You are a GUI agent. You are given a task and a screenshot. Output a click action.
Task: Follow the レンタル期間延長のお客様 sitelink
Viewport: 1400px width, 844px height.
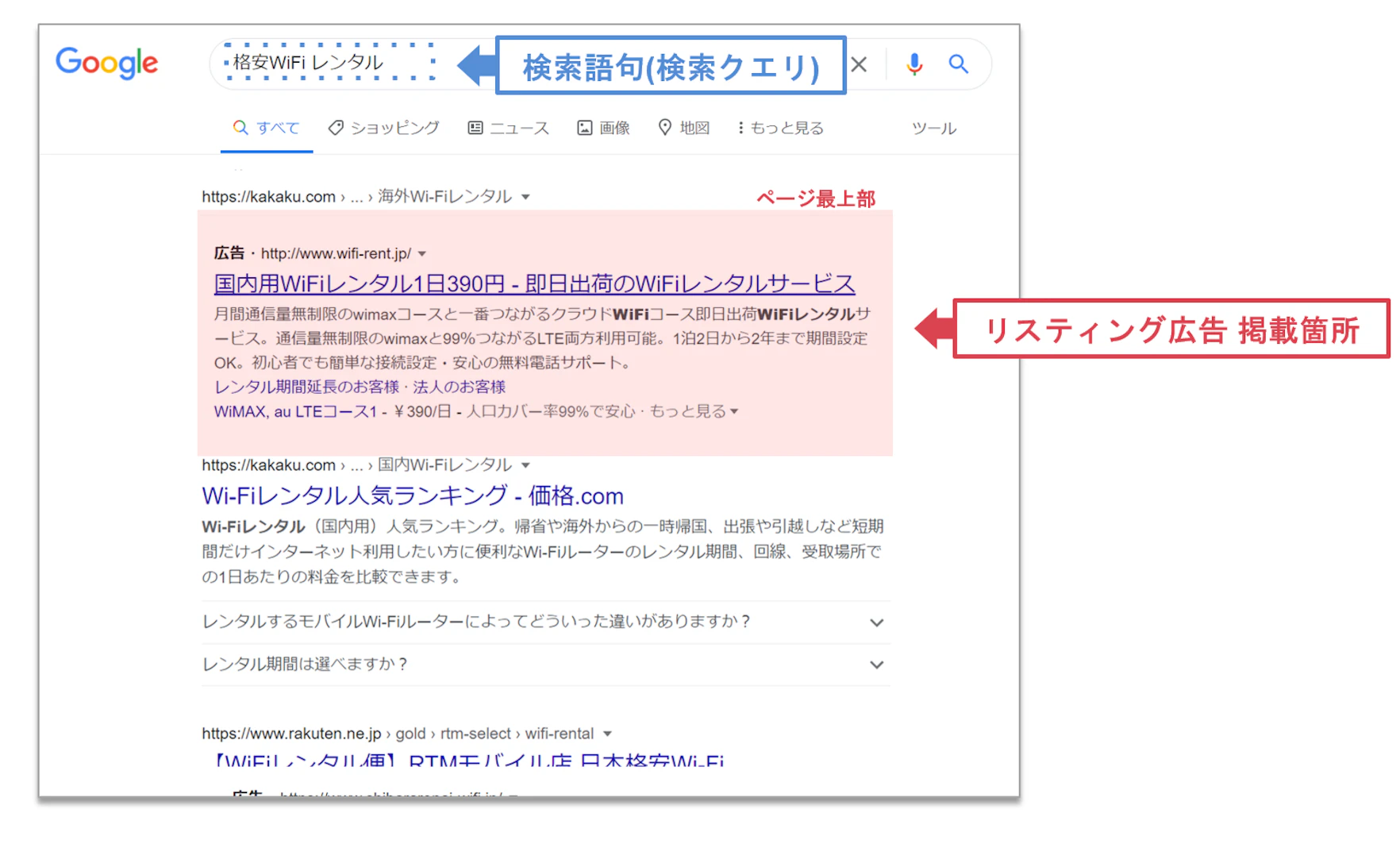coord(306,387)
